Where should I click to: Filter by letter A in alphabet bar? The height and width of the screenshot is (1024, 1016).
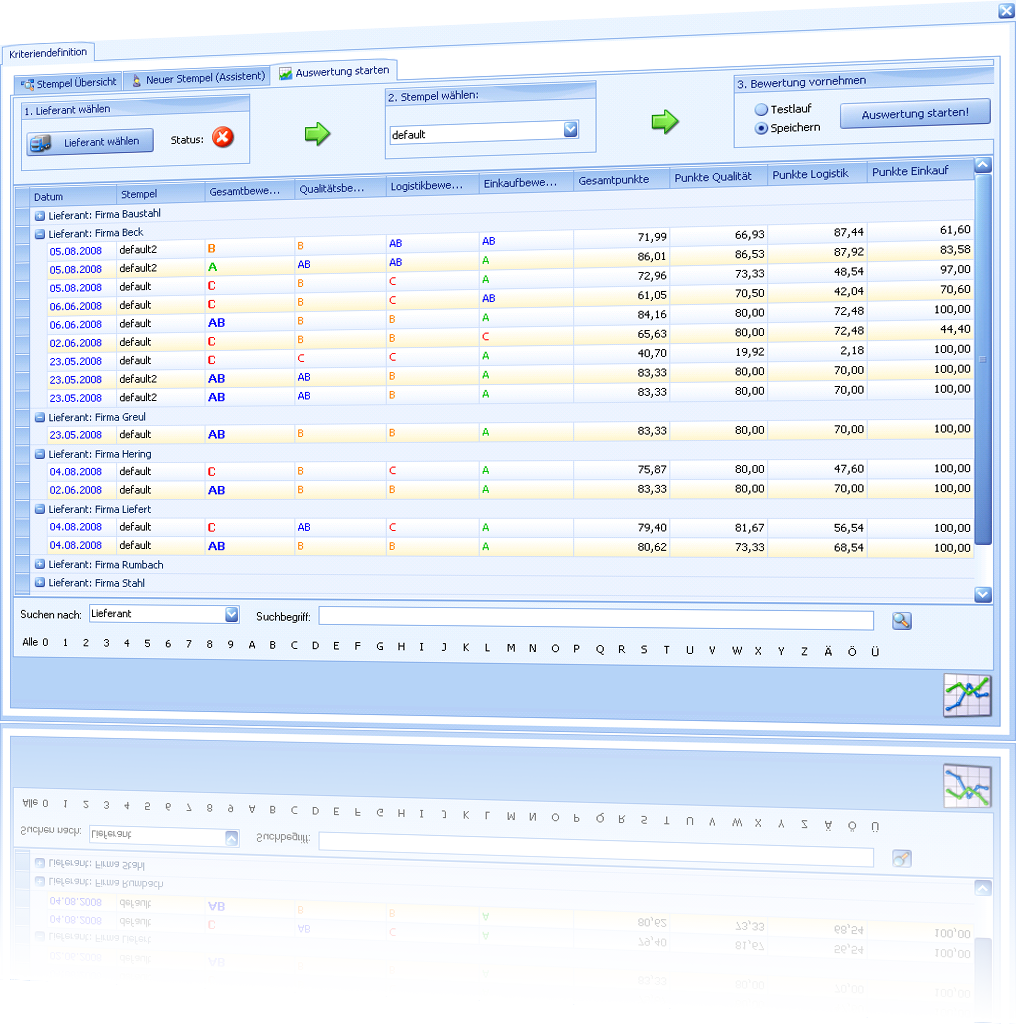point(251,645)
